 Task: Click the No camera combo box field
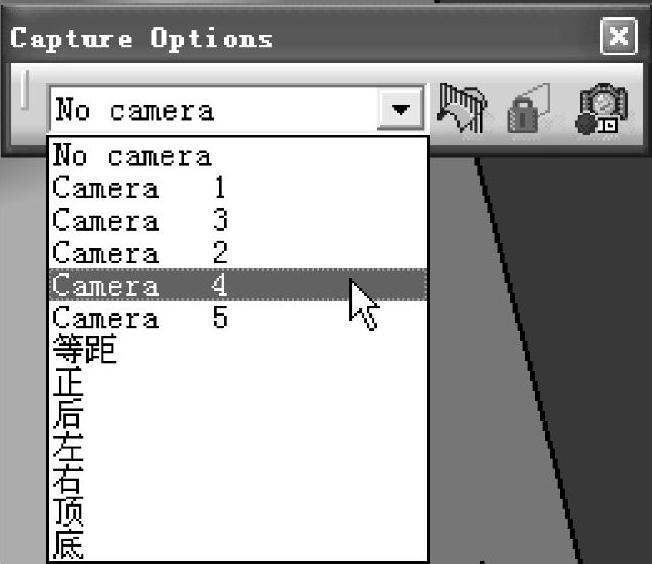[237, 109]
